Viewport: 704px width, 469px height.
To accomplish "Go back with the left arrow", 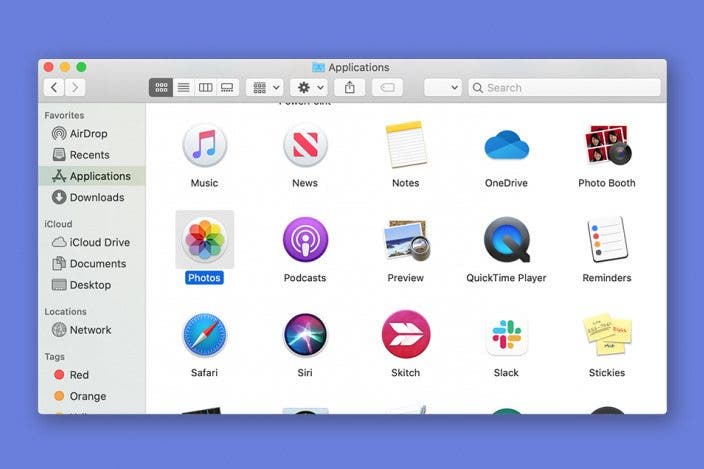I will (x=54, y=88).
